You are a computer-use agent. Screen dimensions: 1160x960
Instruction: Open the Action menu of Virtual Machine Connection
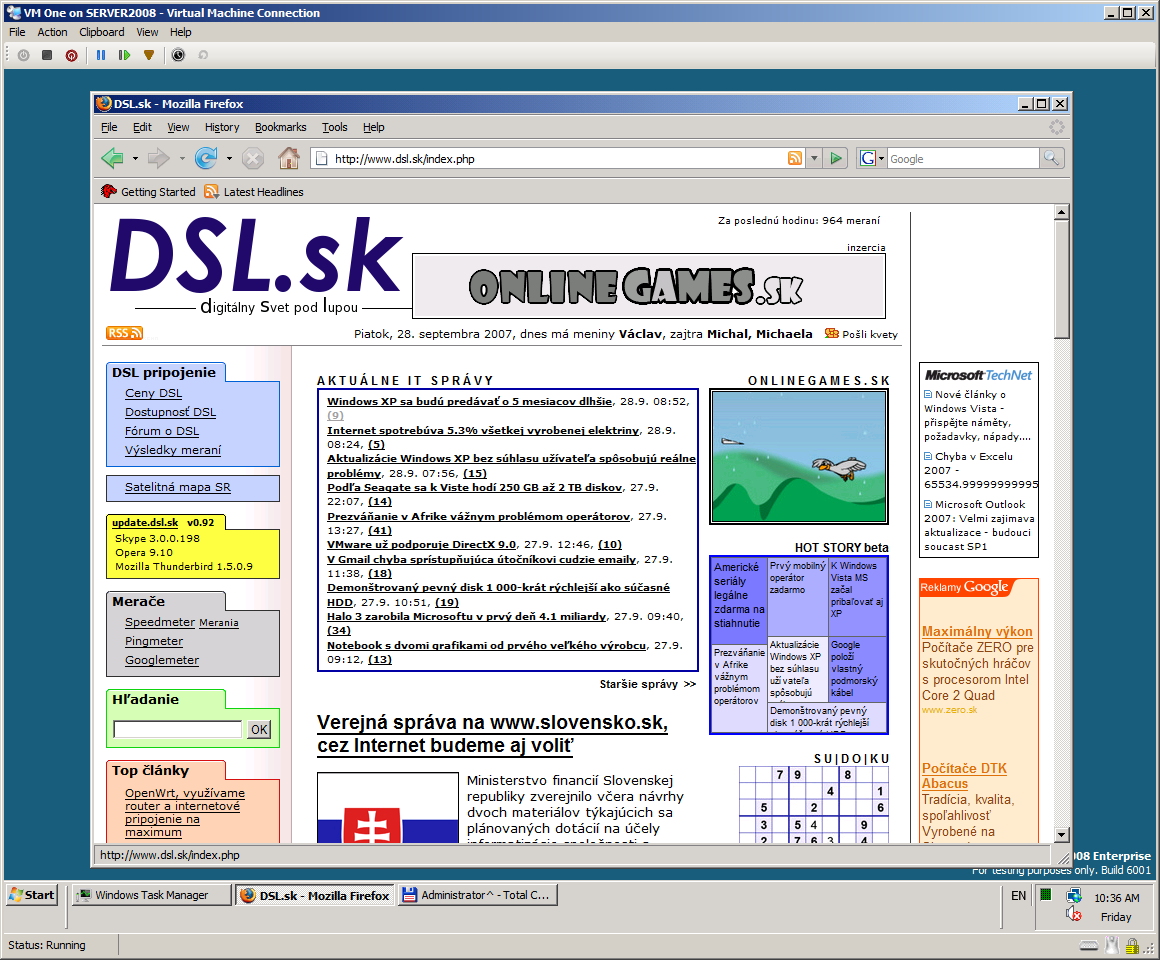[x=53, y=32]
